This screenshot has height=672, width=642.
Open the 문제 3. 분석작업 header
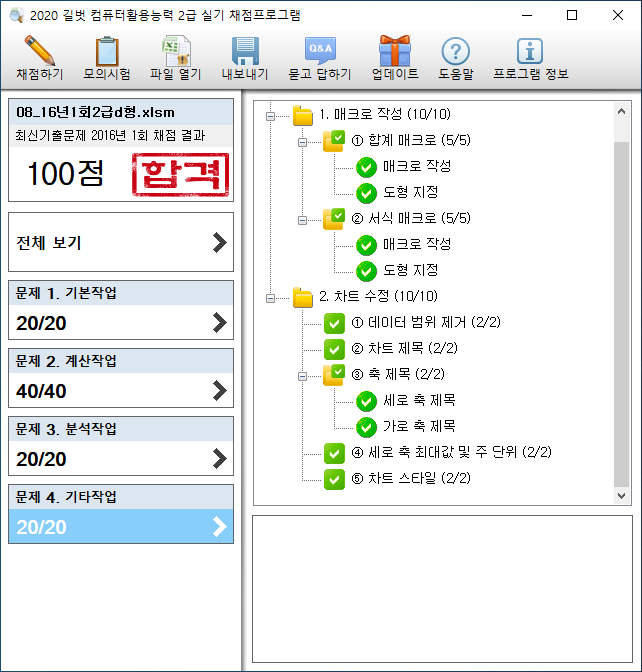point(121,429)
